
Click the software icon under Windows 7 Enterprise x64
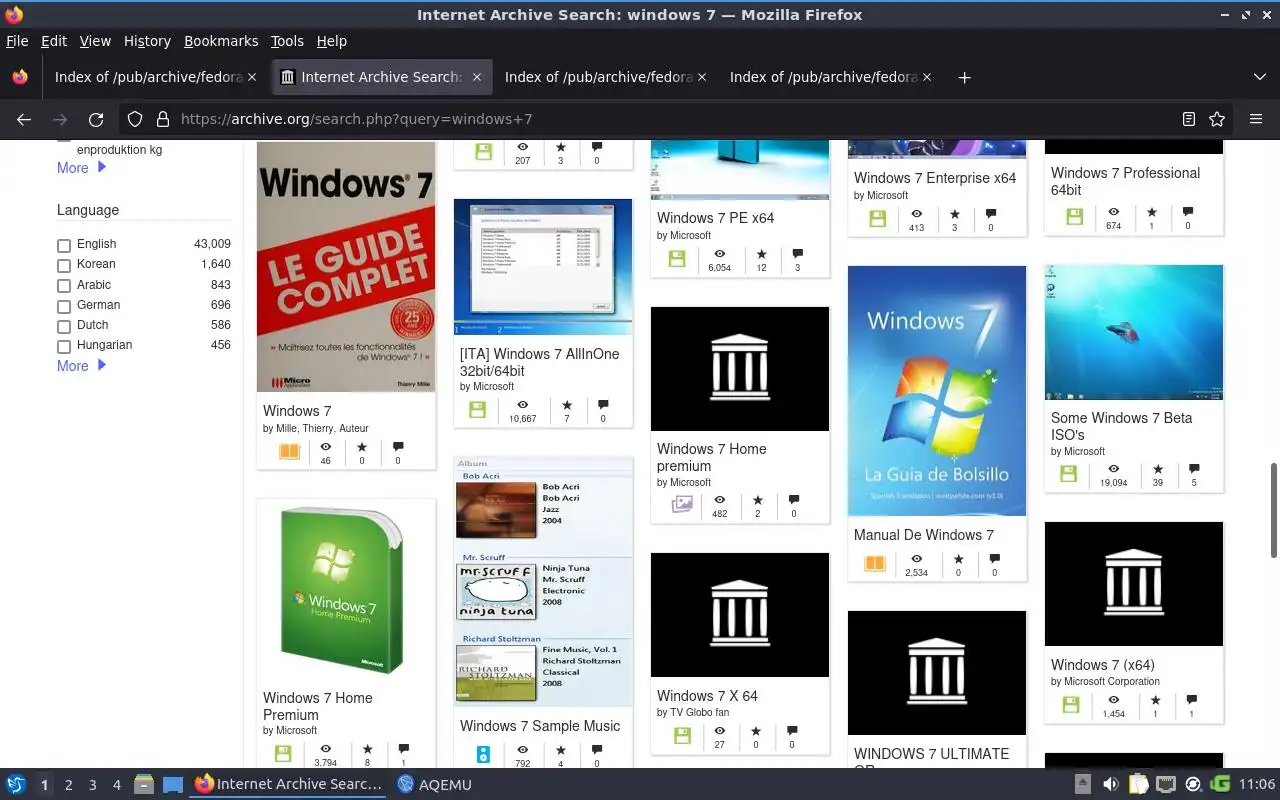click(878, 219)
